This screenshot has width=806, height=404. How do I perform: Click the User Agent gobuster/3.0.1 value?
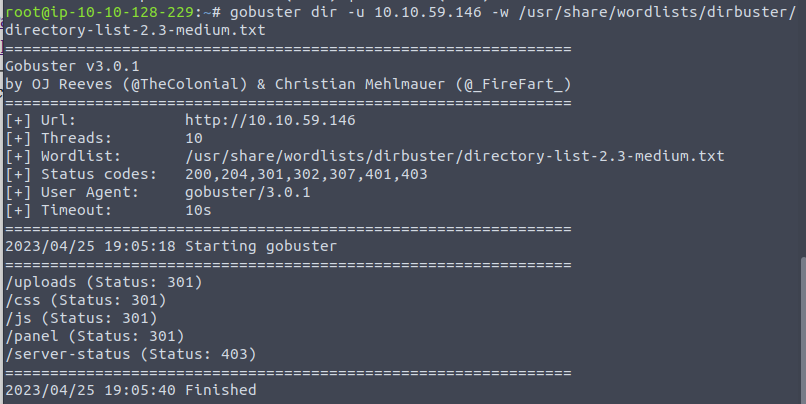coord(248,192)
